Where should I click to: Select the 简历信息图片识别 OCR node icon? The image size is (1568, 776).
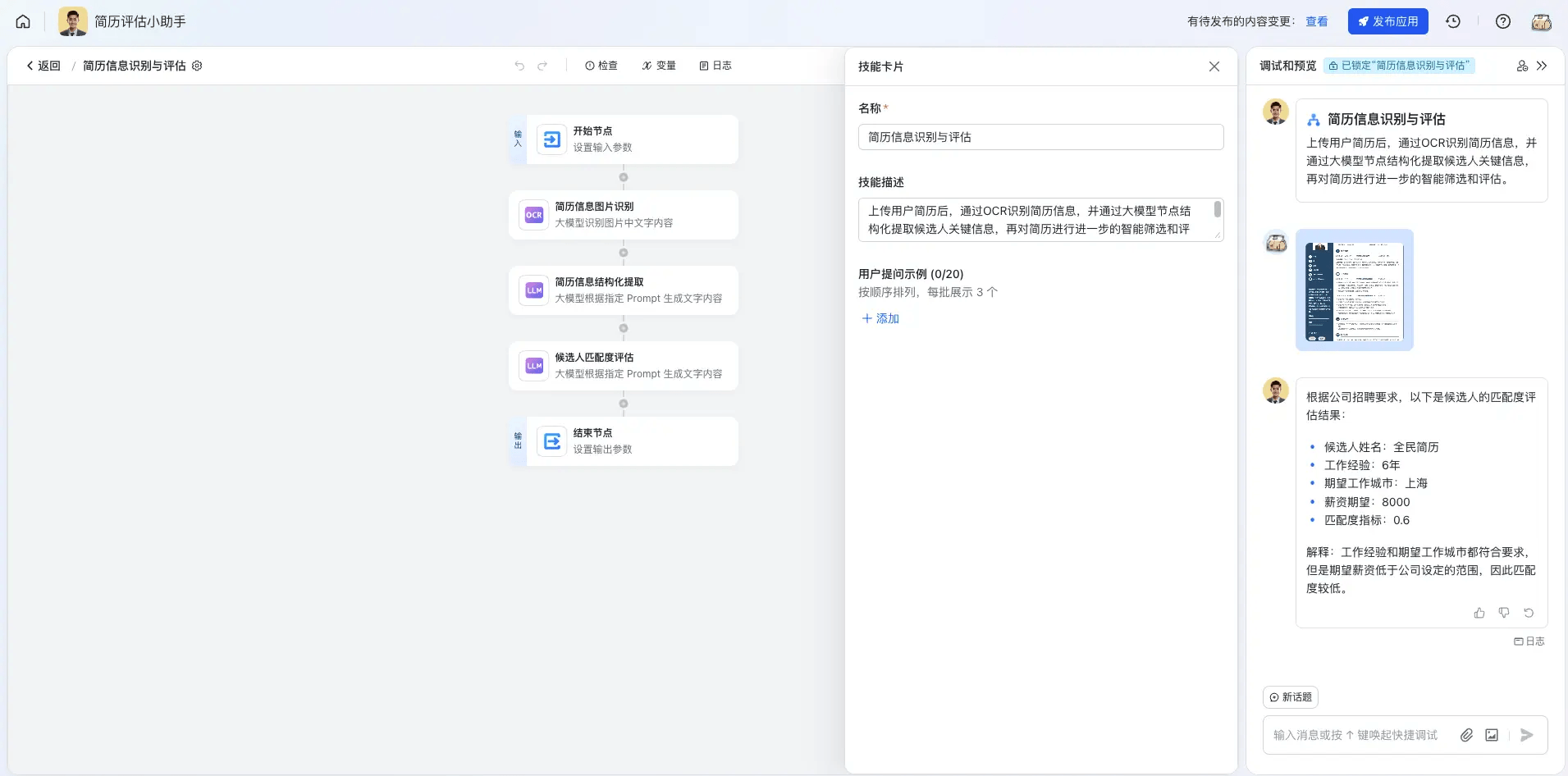[x=534, y=215]
